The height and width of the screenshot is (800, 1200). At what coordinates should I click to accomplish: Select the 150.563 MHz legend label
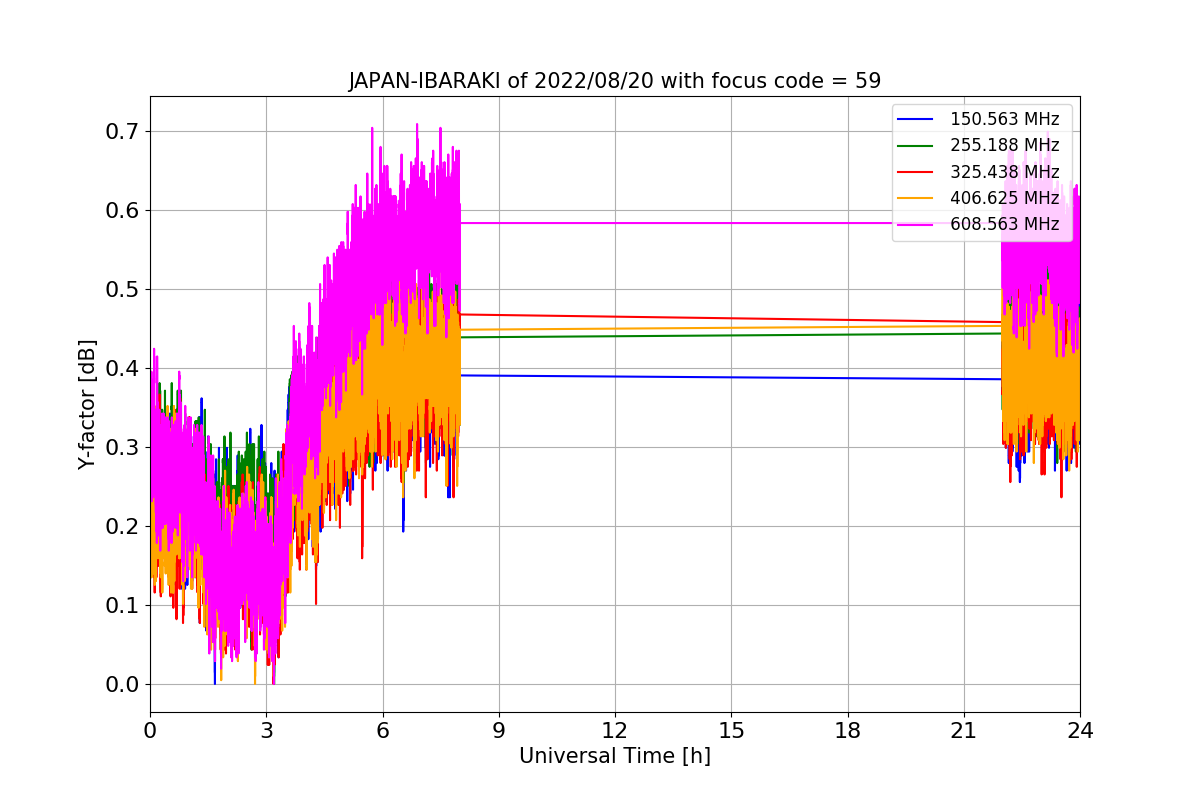pos(1004,120)
